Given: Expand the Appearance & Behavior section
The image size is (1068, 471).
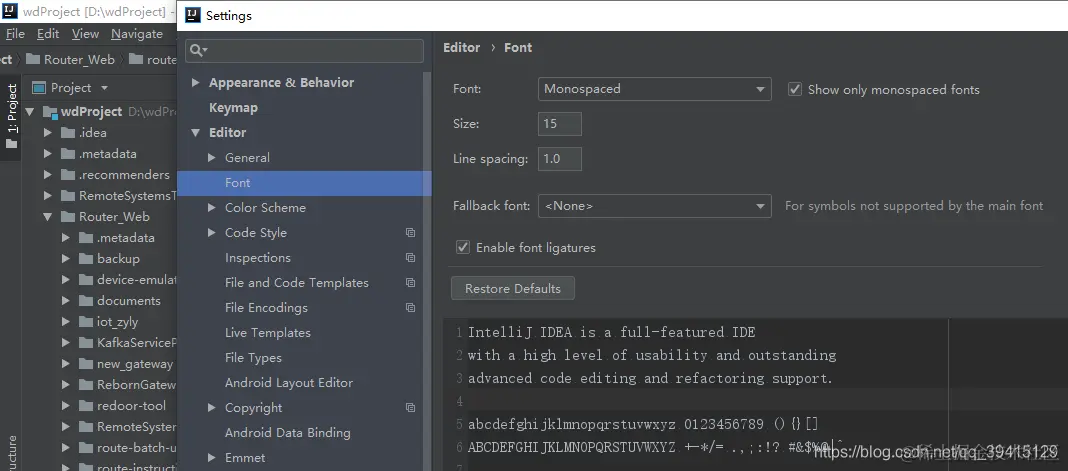Looking at the screenshot, I should [195, 83].
